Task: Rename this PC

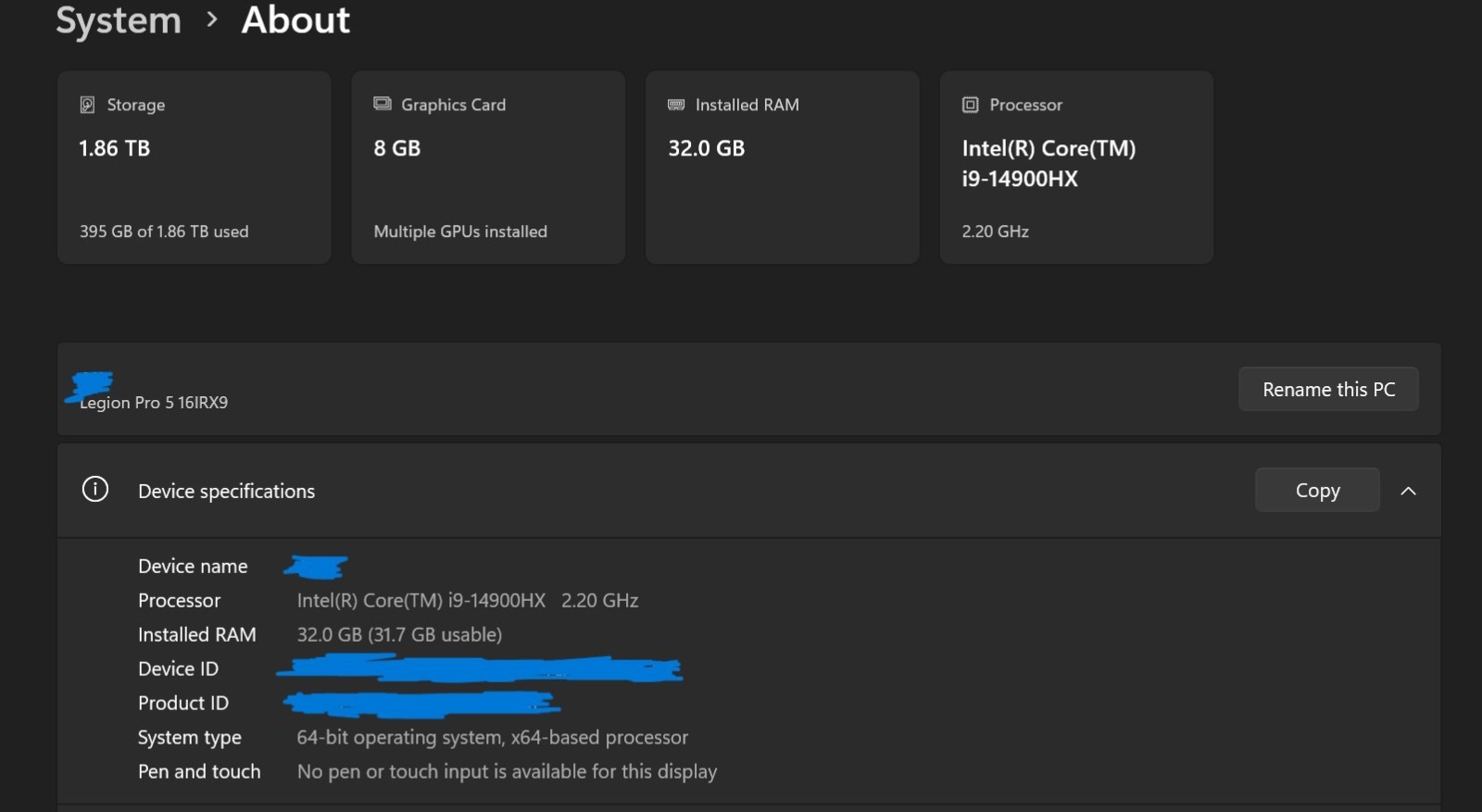Action: tap(1328, 389)
